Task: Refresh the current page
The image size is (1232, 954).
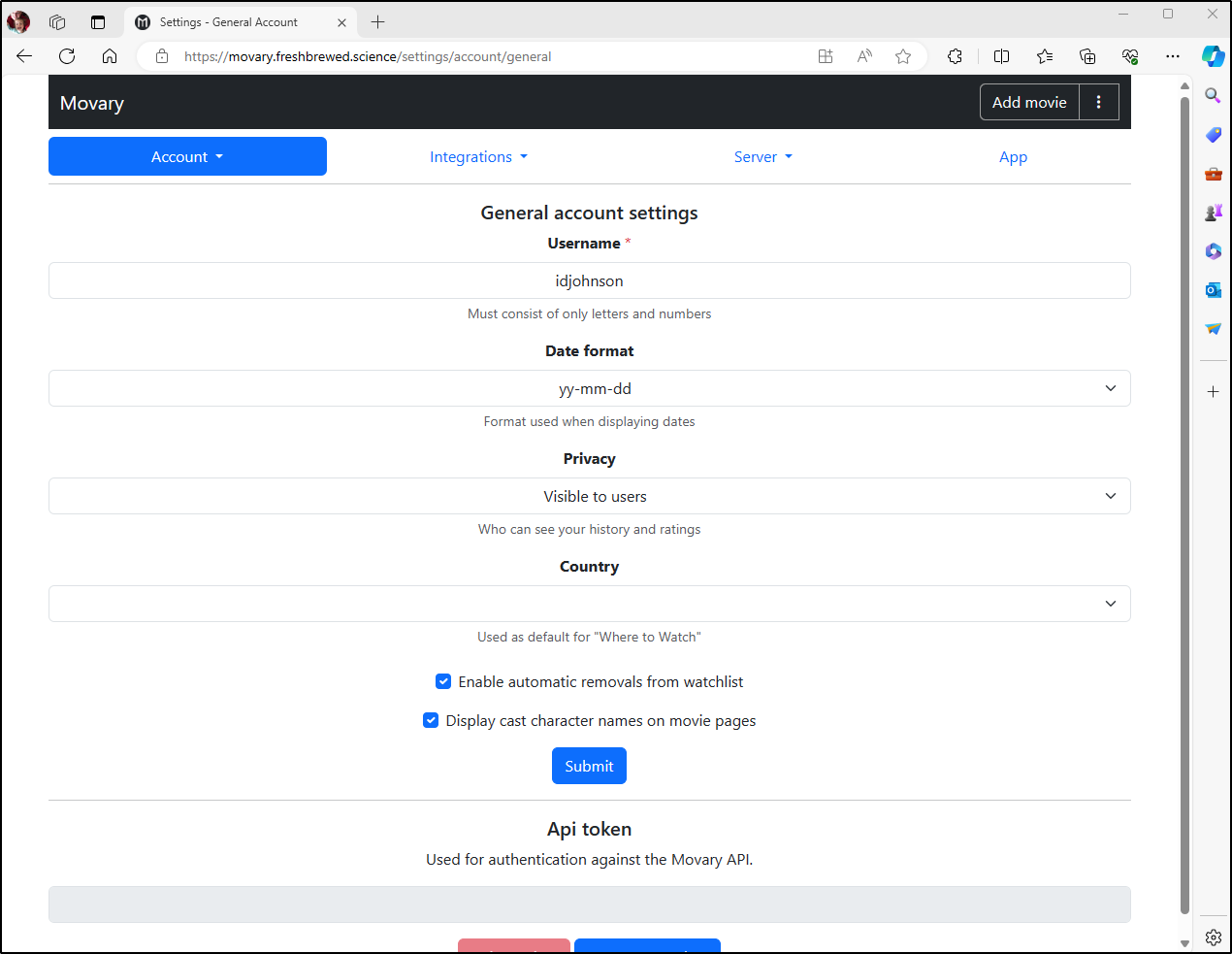Action: point(67,56)
